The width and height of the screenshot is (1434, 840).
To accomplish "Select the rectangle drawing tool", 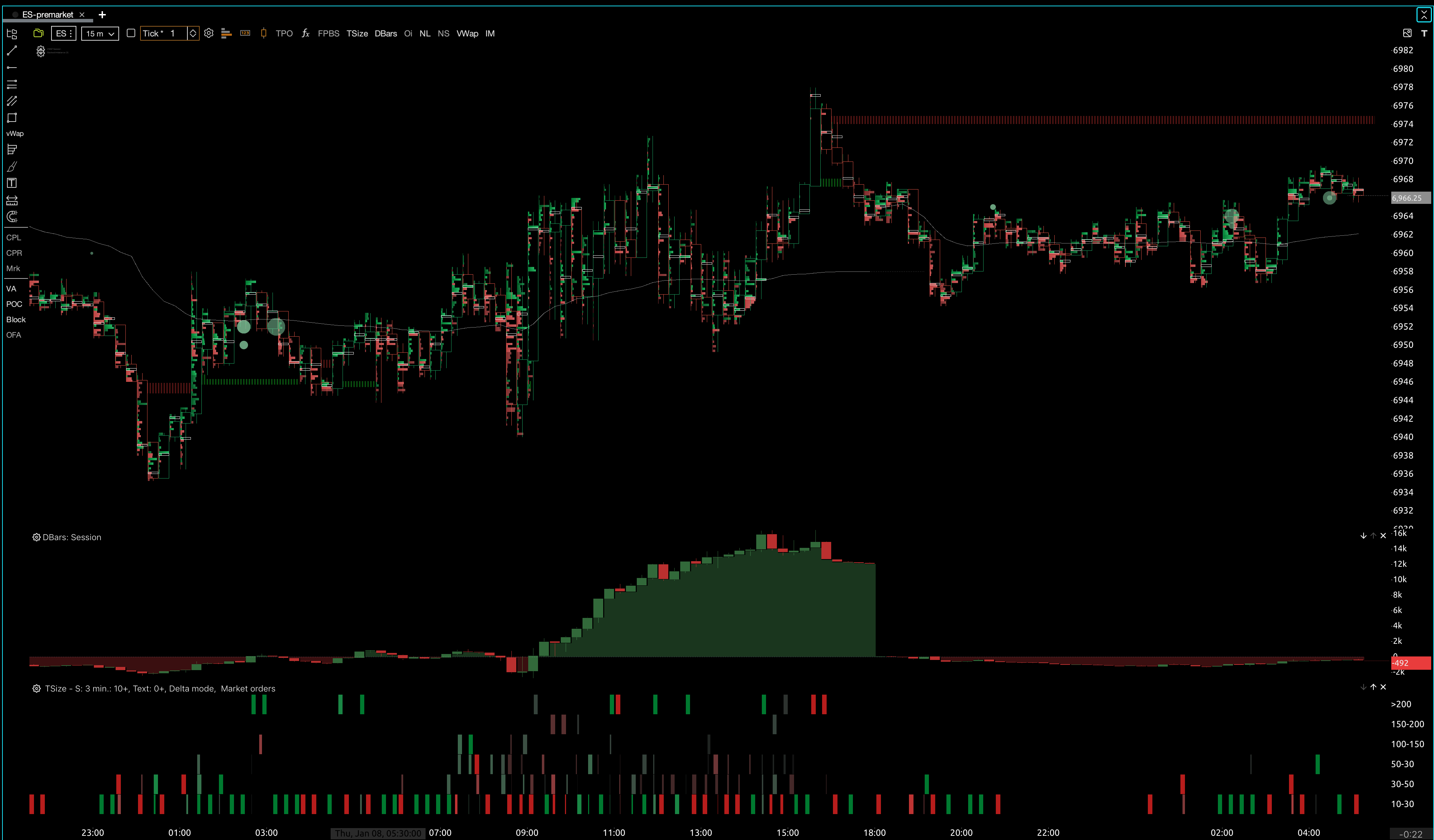I will pos(12,118).
